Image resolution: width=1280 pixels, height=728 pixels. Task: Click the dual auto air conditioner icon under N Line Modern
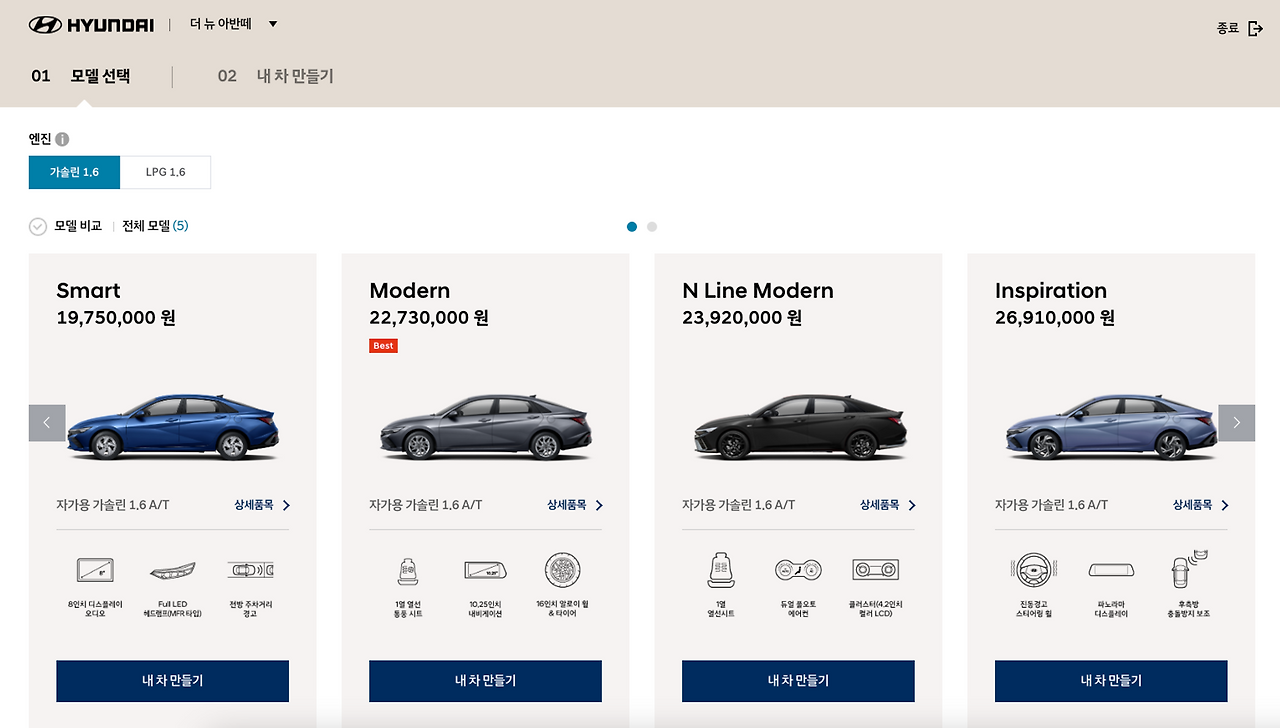pyautogui.click(x=798, y=570)
